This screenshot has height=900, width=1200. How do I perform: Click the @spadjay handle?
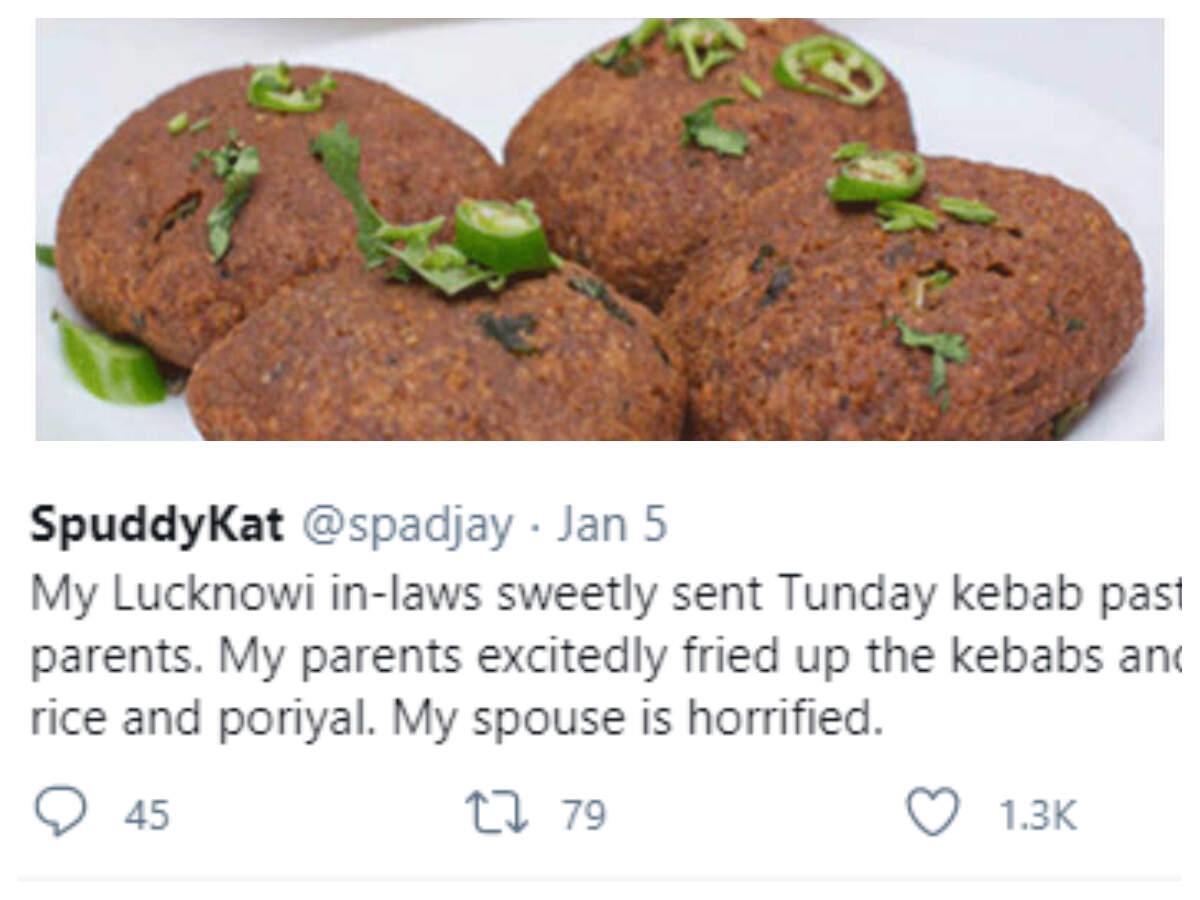[x=407, y=526]
